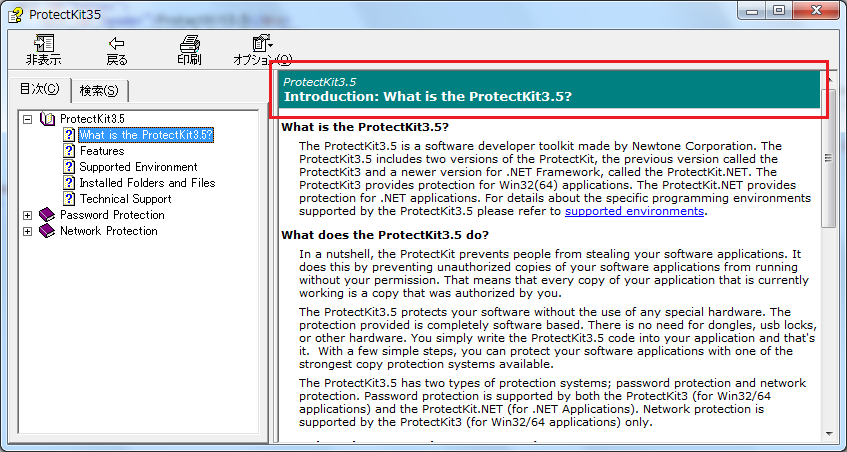Screen dimensions: 847x452
Task: Expand the Network Protection node
Action: (28, 231)
